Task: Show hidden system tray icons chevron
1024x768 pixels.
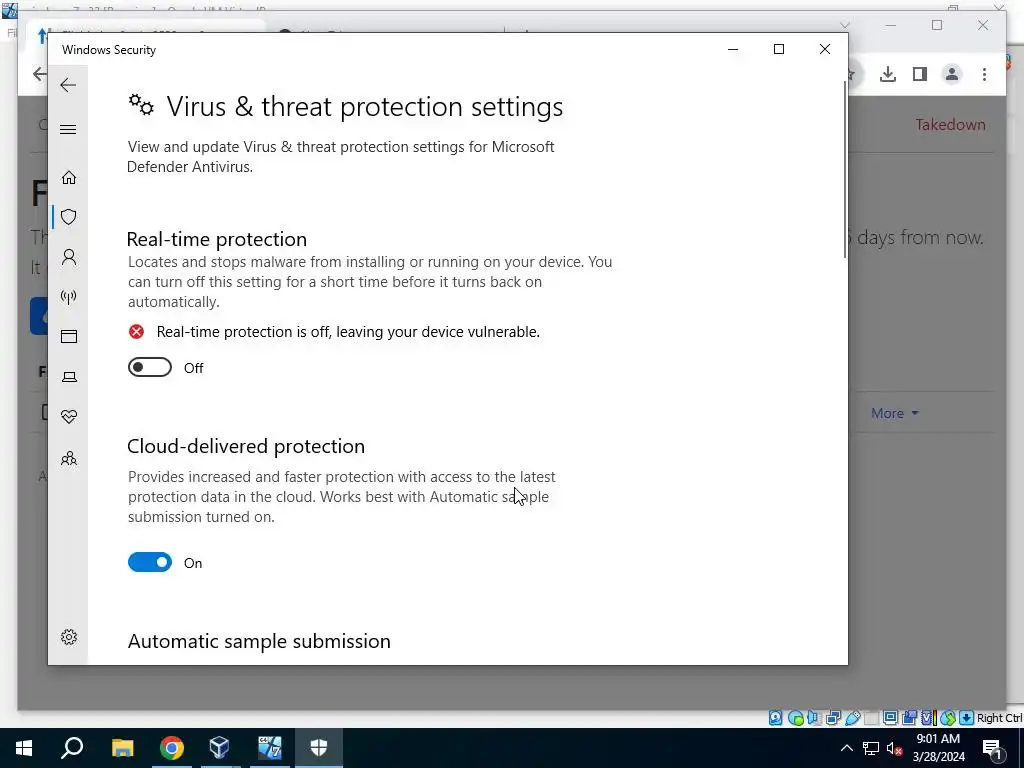Action: click(846, 748)
